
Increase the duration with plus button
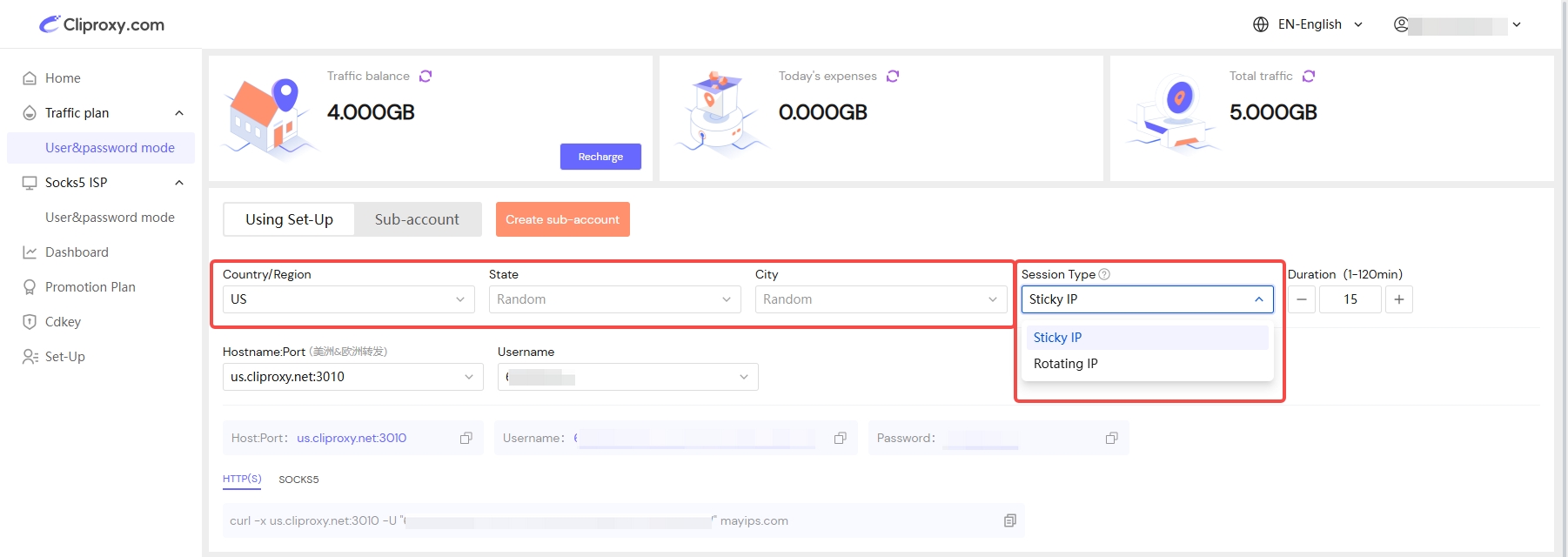coord(1399,299)
